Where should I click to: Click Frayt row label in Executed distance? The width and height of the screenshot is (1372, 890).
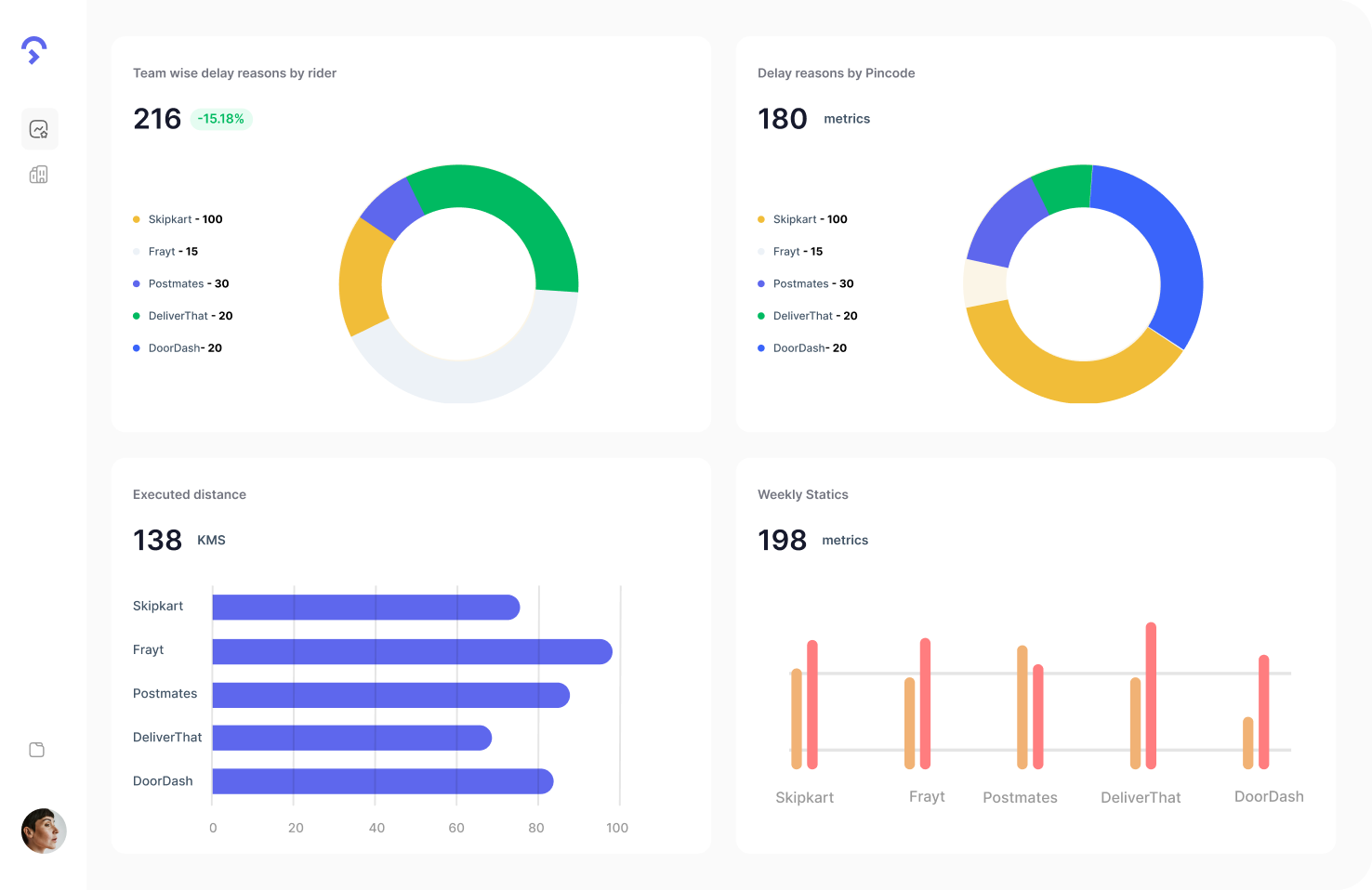tap(148, 649)
